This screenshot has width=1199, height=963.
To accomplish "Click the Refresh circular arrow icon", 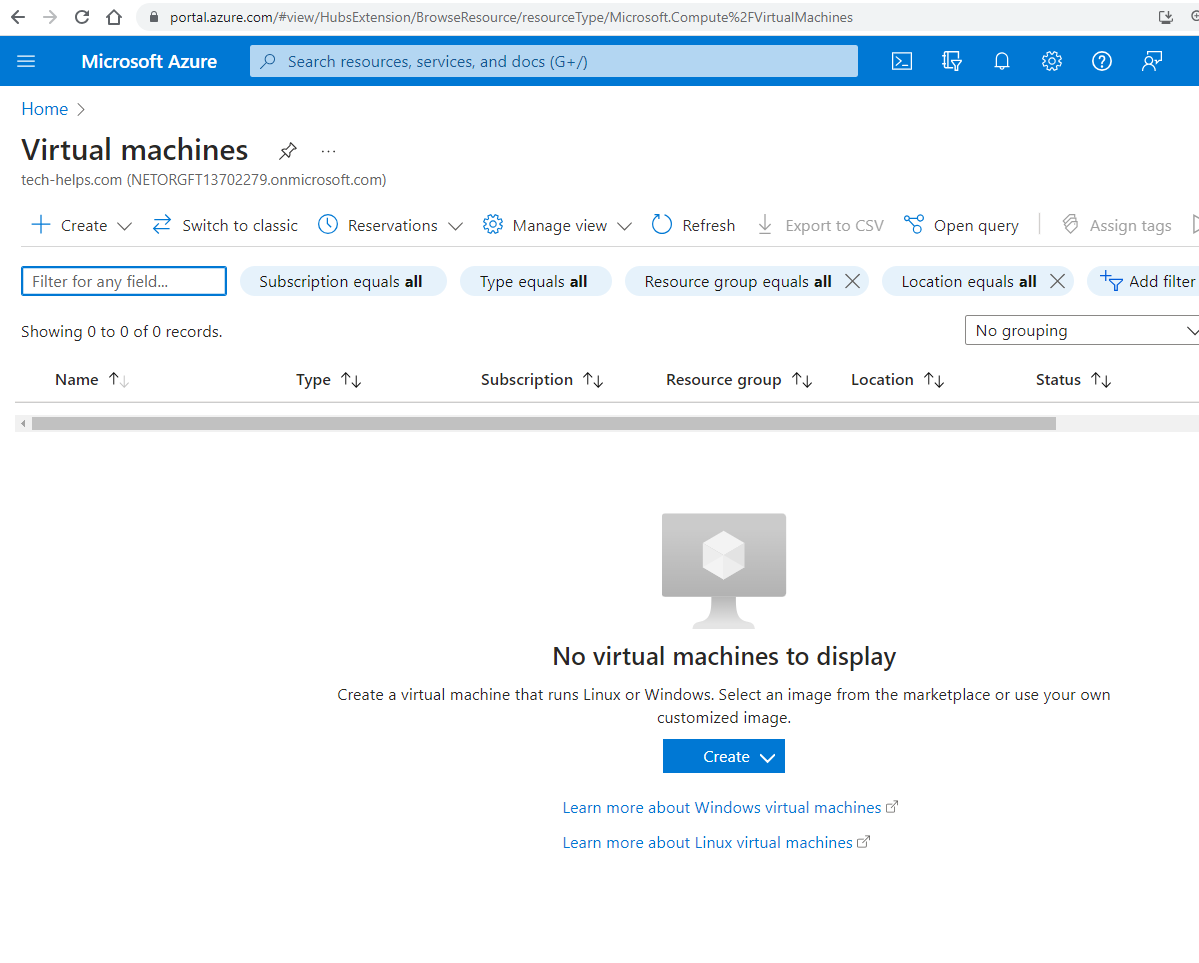I will 661,225.
